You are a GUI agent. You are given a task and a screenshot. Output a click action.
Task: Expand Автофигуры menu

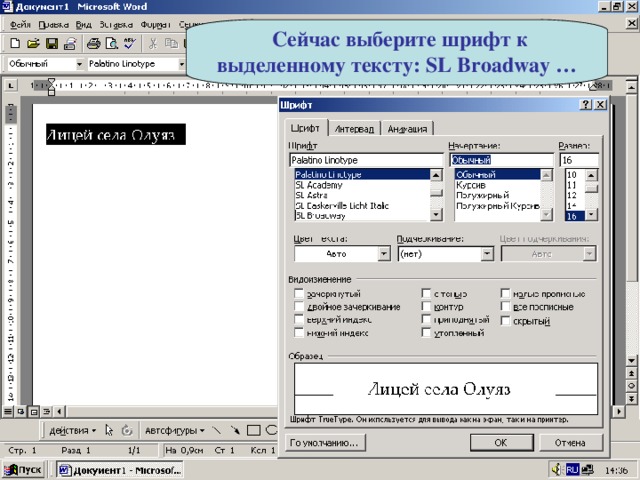click(x=174, y=430)
